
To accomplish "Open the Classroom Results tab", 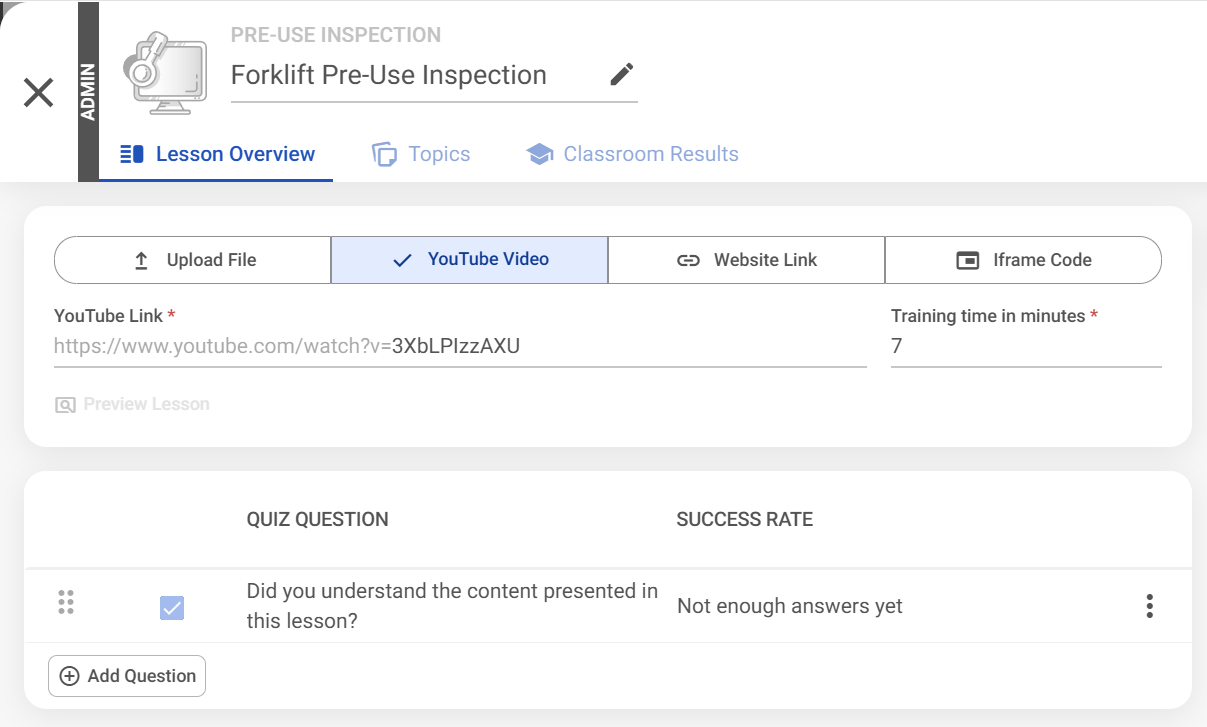I will click(632, 154).
